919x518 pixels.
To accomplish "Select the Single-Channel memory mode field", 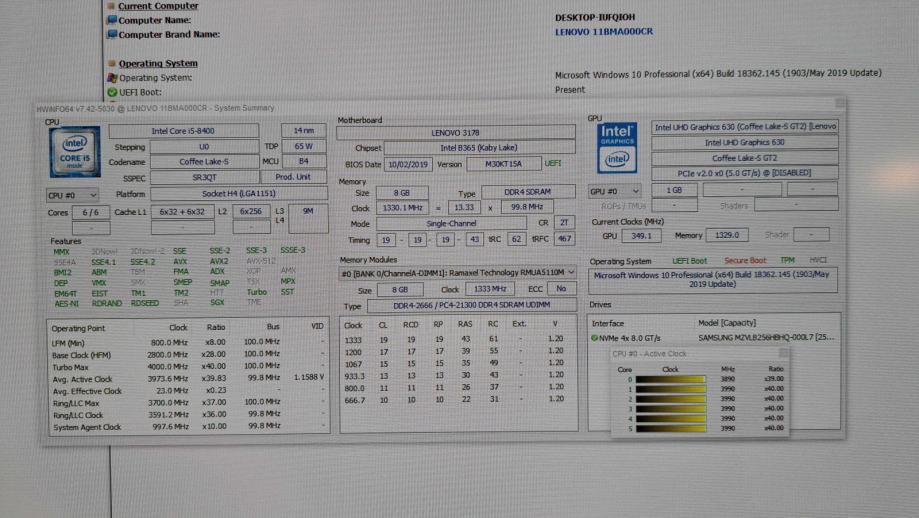I will coord(451,223).
